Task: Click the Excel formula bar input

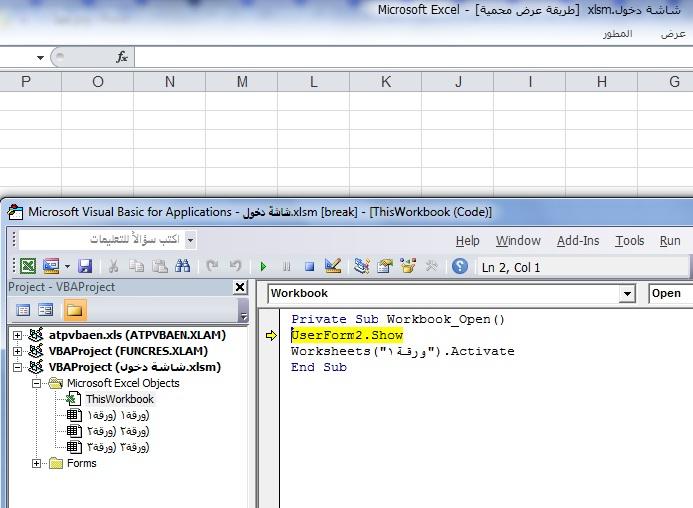Action: point(414,57)
